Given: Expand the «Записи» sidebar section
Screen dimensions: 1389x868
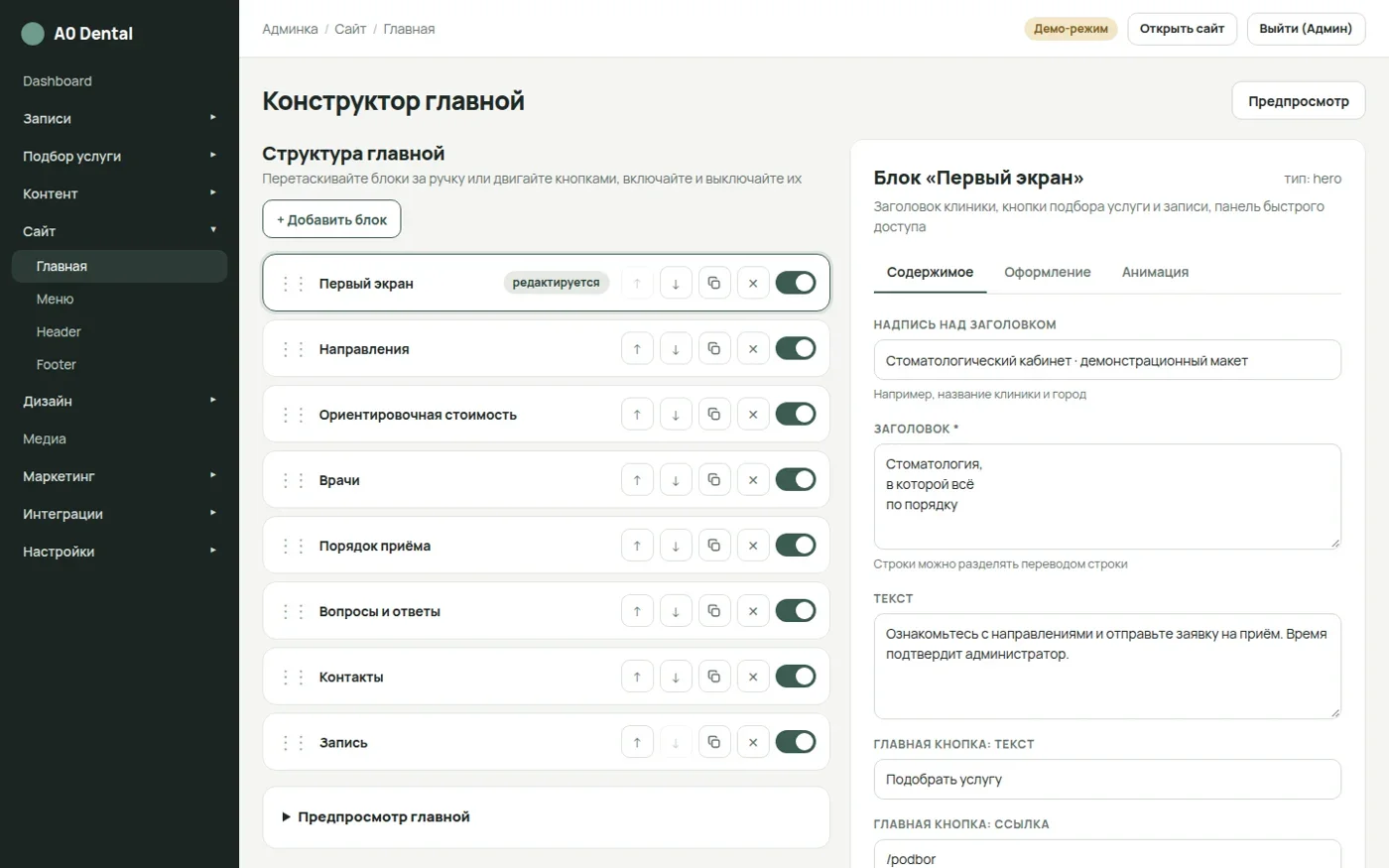Looking at the screenshot, I should pos(119,118).
